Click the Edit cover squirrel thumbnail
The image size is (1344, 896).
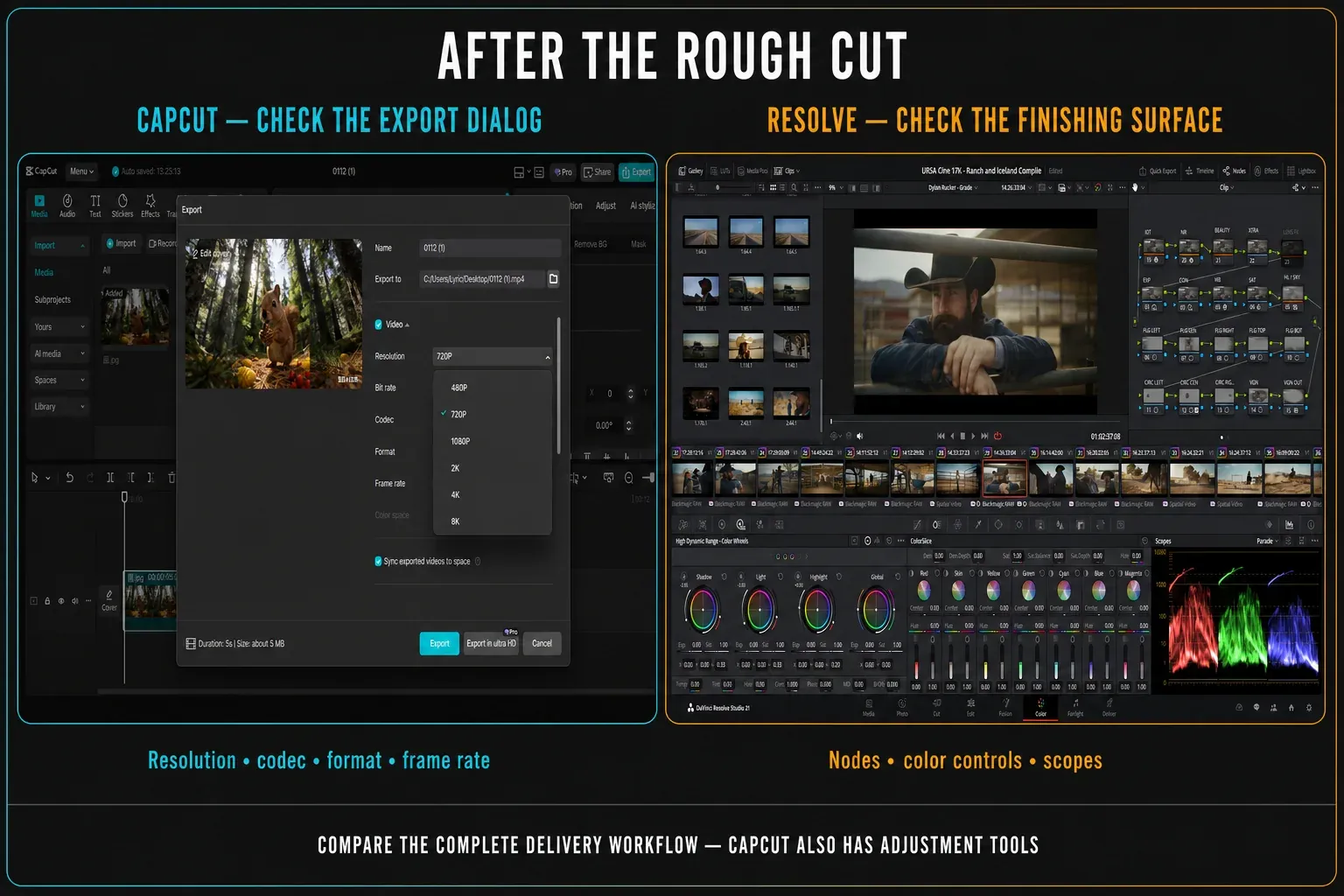tap(274, 313)
